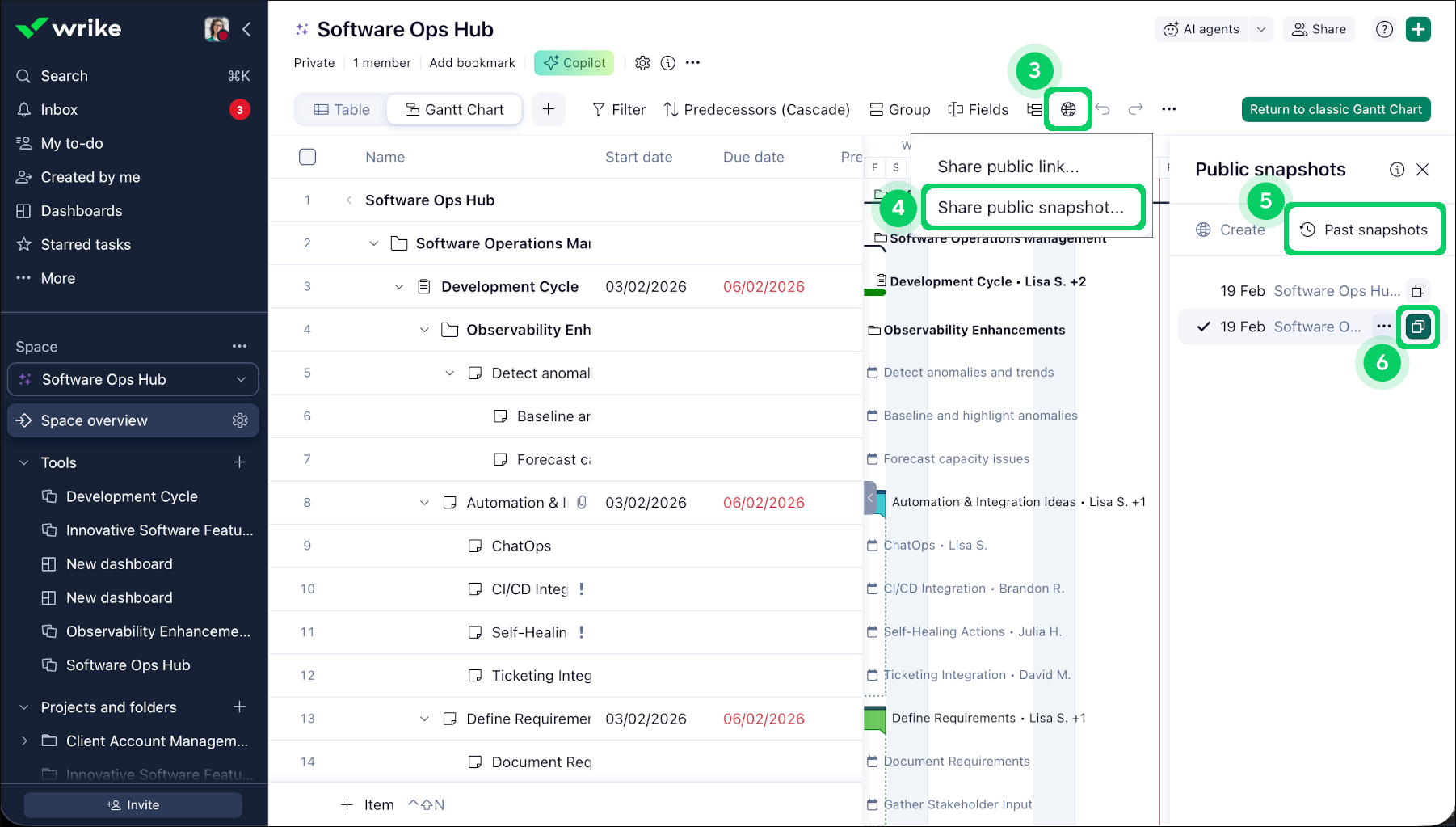Click the undo arrow in toolbar
Screen dimensions: 1456x827
tap(1103, 109)
